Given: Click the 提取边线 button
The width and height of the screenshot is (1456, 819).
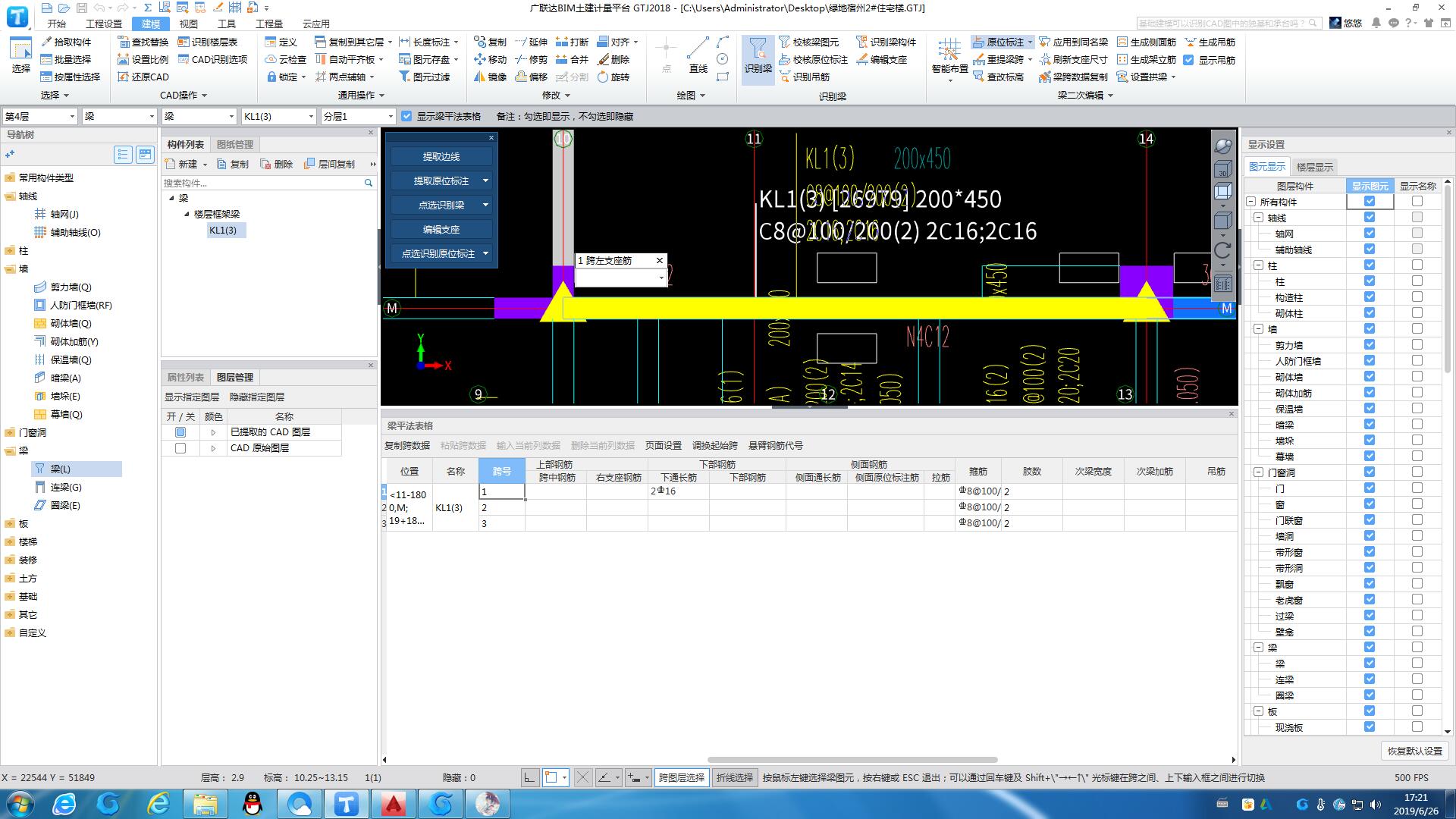Looking at the screenshot, I should pos(441,156).
